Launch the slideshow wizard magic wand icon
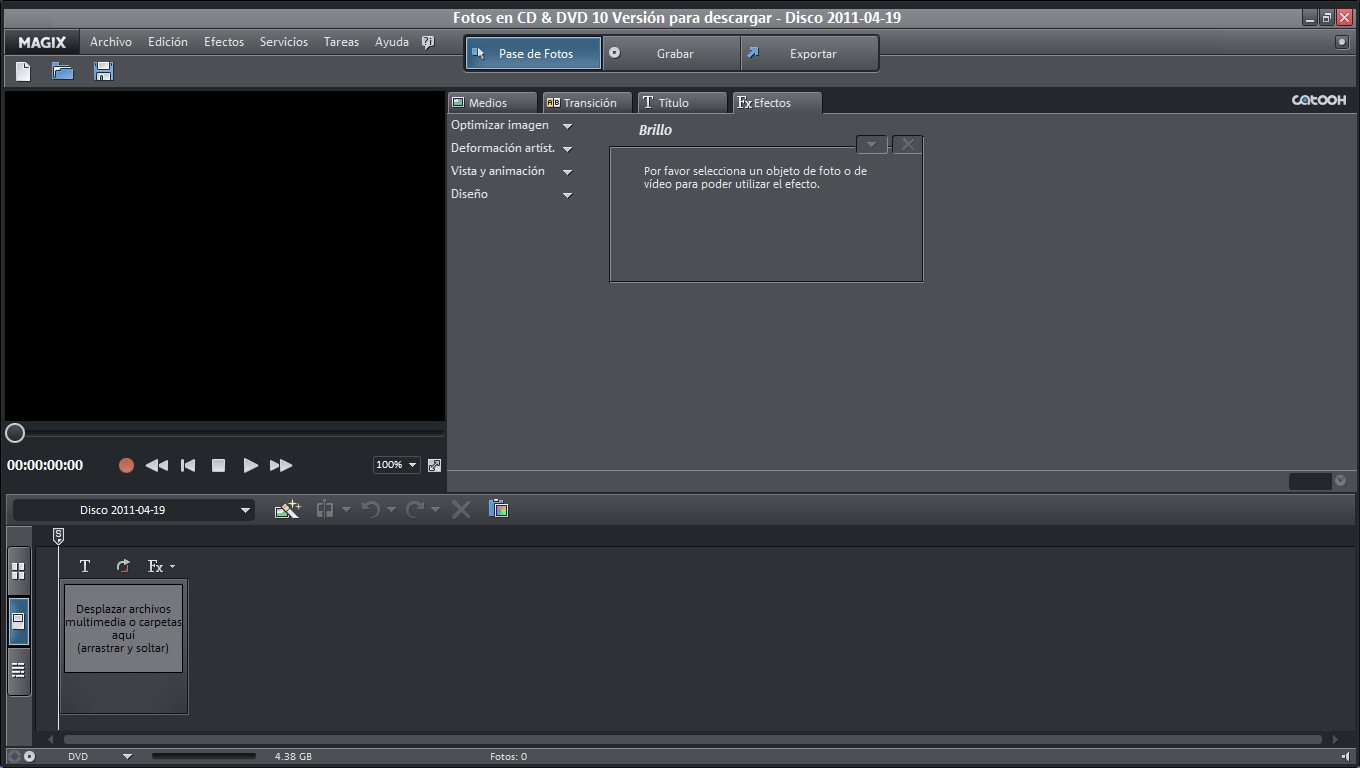This screenshot has height=768, width=1360. [x=287, y=509]
